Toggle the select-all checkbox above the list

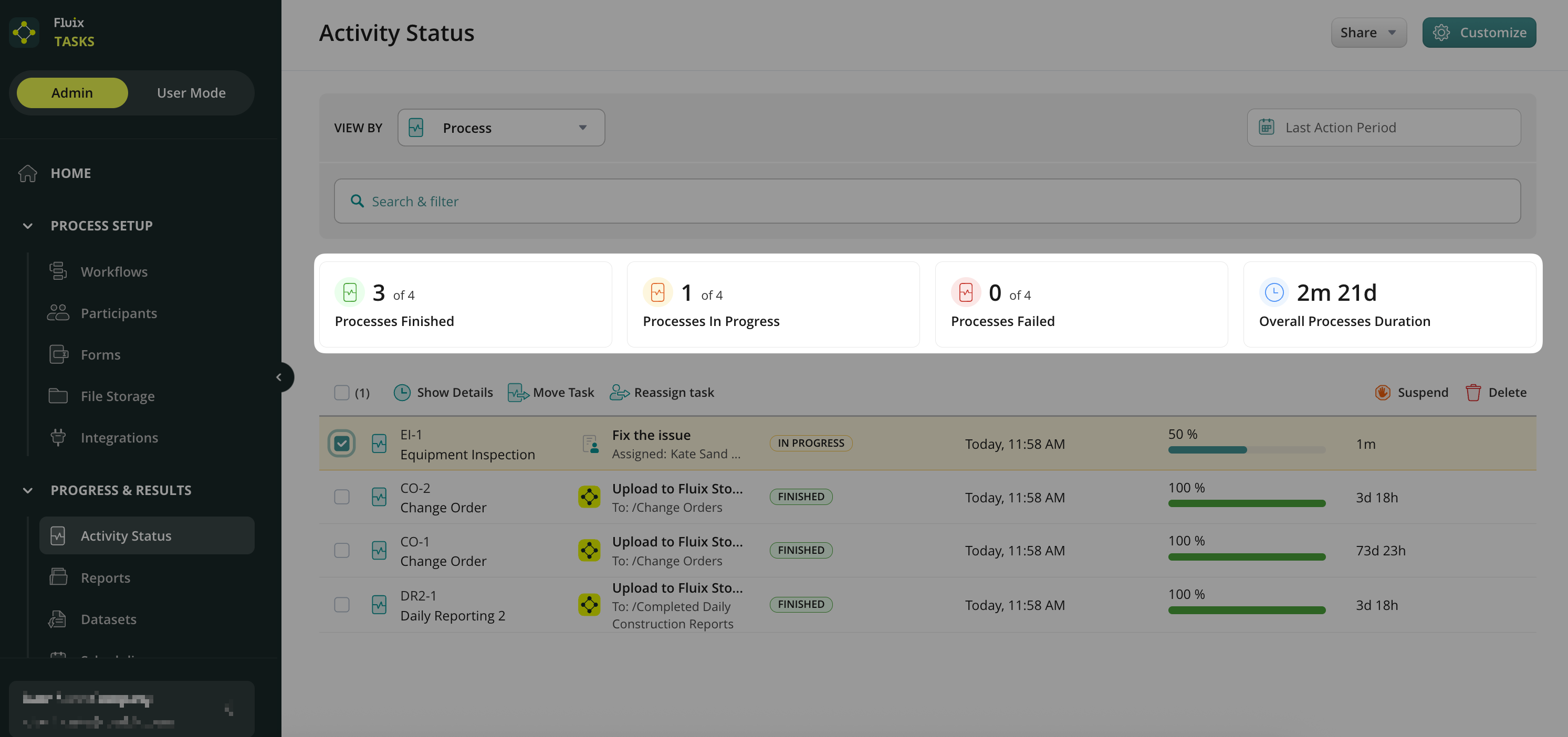pyautogui.click(x=341, y=393)
